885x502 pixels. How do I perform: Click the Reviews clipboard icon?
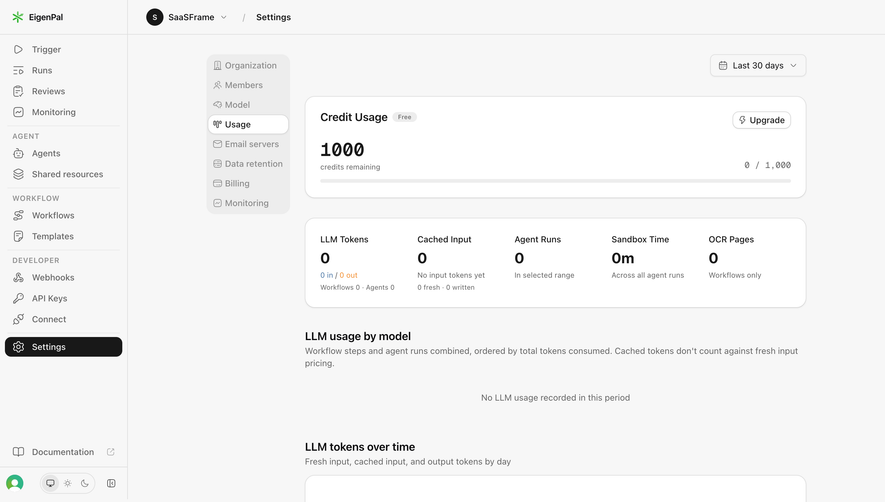[19, 91]
